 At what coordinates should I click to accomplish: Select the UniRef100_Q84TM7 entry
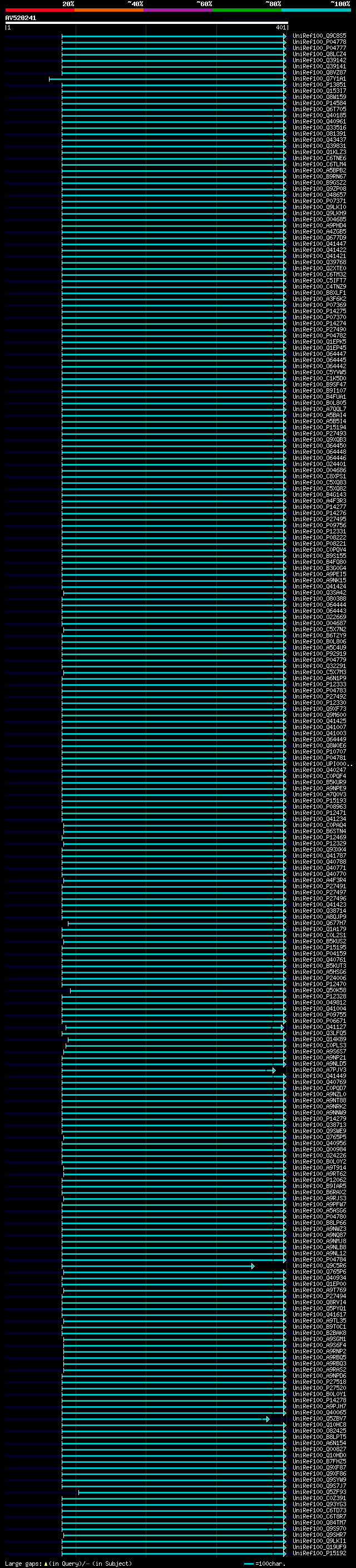point(319,1522)
